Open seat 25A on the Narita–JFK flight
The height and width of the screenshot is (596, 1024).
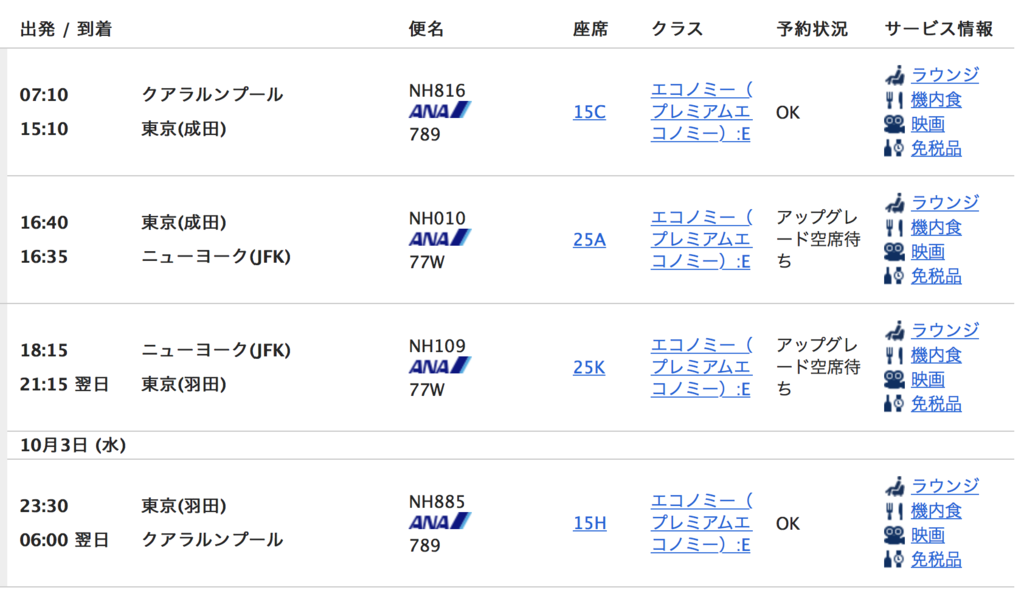click(589, 240)
